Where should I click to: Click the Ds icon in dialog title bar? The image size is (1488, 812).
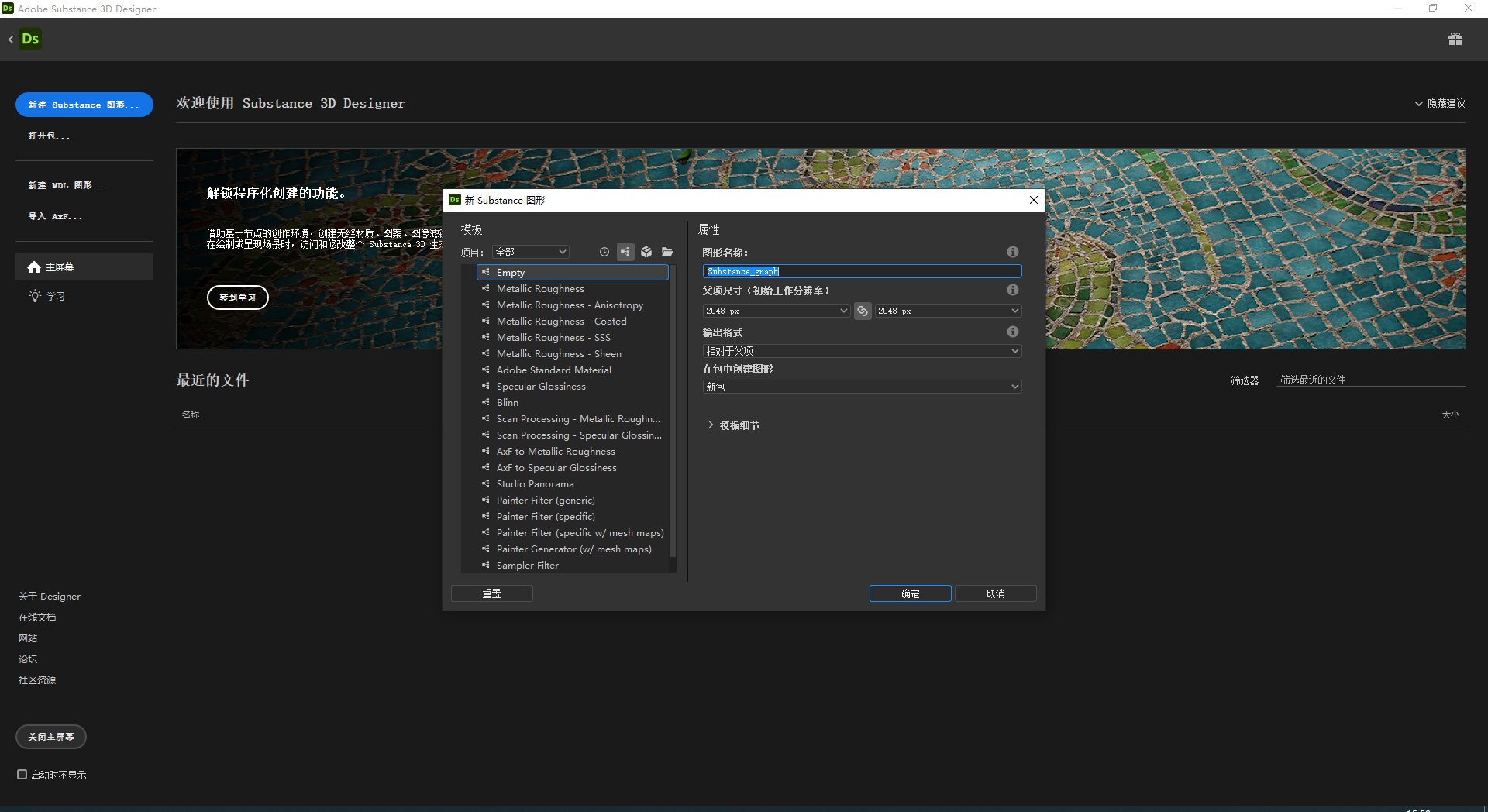455,200
